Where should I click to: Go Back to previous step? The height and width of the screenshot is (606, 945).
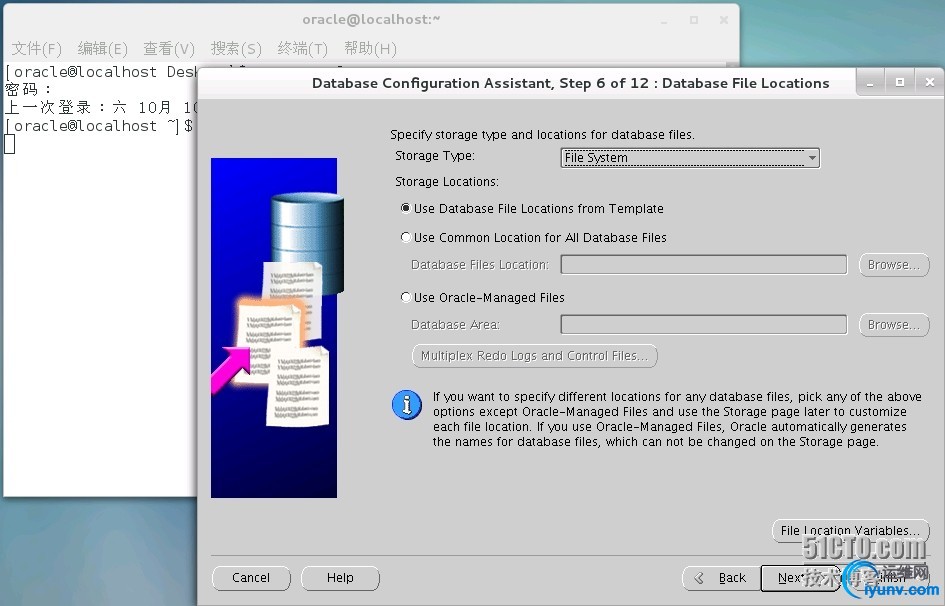[721, 578]
